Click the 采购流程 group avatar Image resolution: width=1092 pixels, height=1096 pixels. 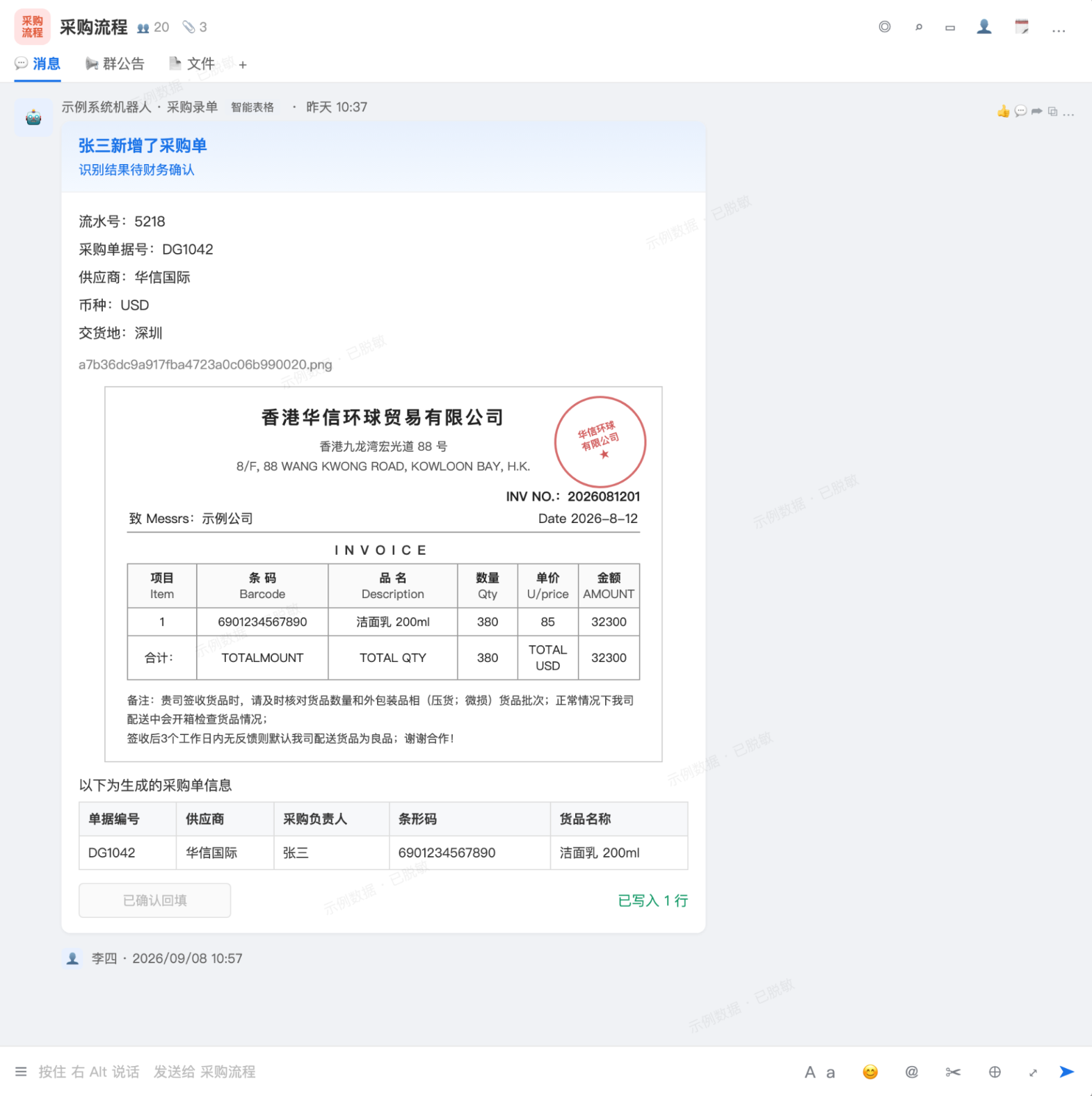pos(32,26)
